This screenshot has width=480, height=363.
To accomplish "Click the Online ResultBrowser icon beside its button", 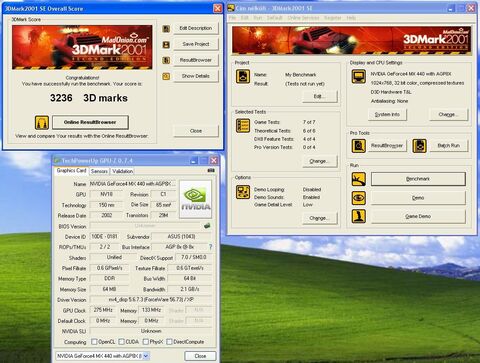I will [42, 122].
